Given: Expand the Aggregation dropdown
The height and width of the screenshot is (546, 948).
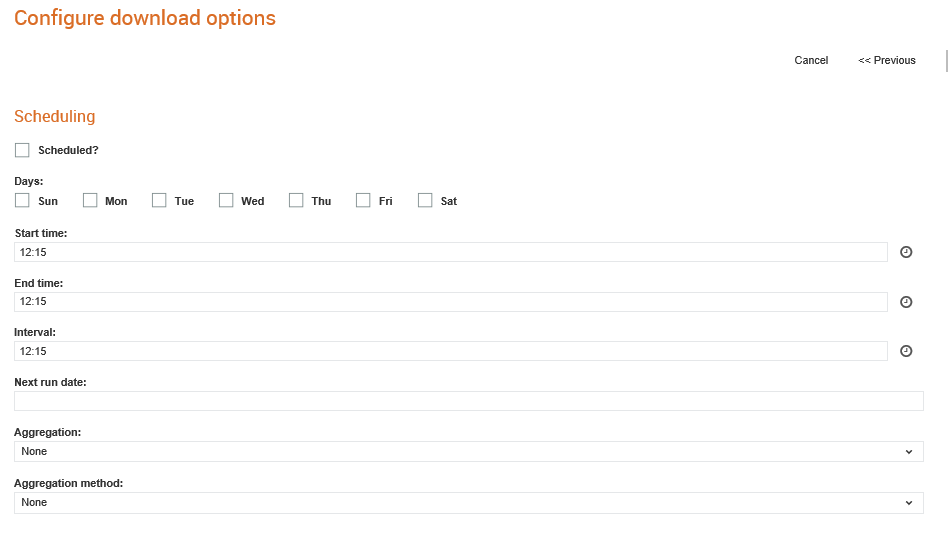Looking at the screenshot, I should coord(469,452).
